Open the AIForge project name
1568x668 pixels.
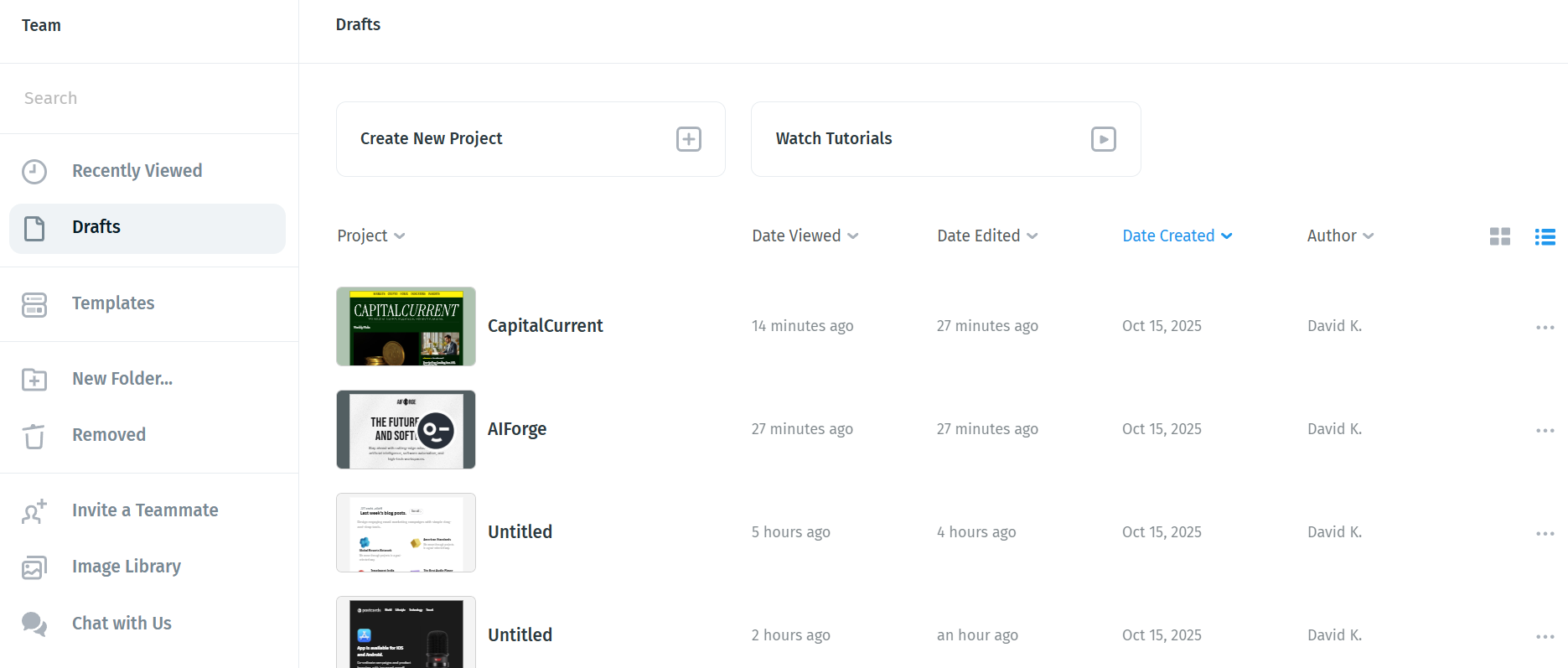(x=517, y=429)
